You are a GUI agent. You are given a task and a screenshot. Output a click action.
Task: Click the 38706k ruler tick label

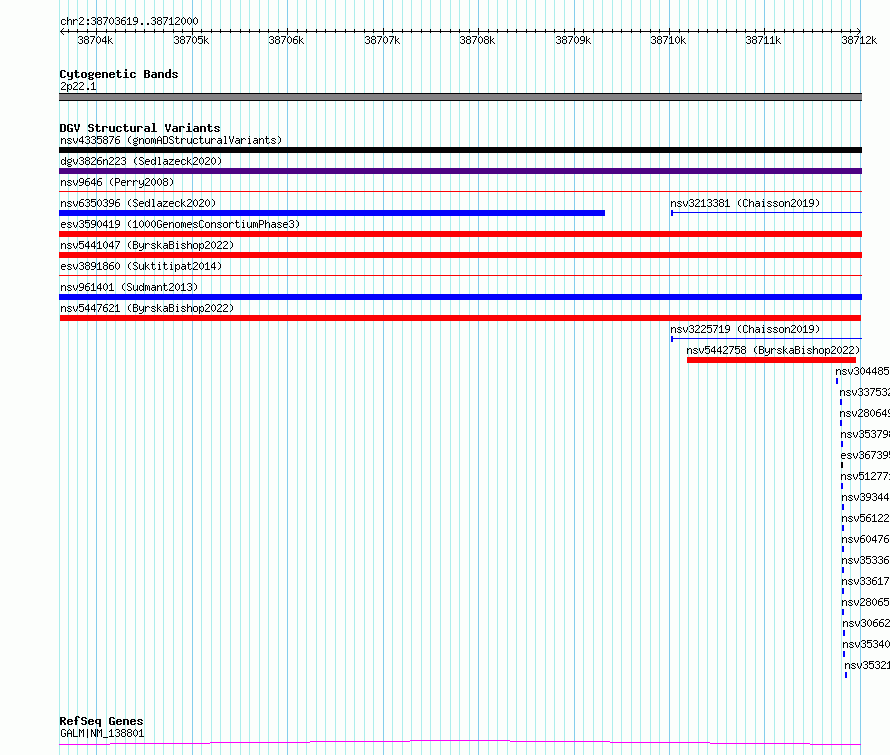click(x=286, y=40)
